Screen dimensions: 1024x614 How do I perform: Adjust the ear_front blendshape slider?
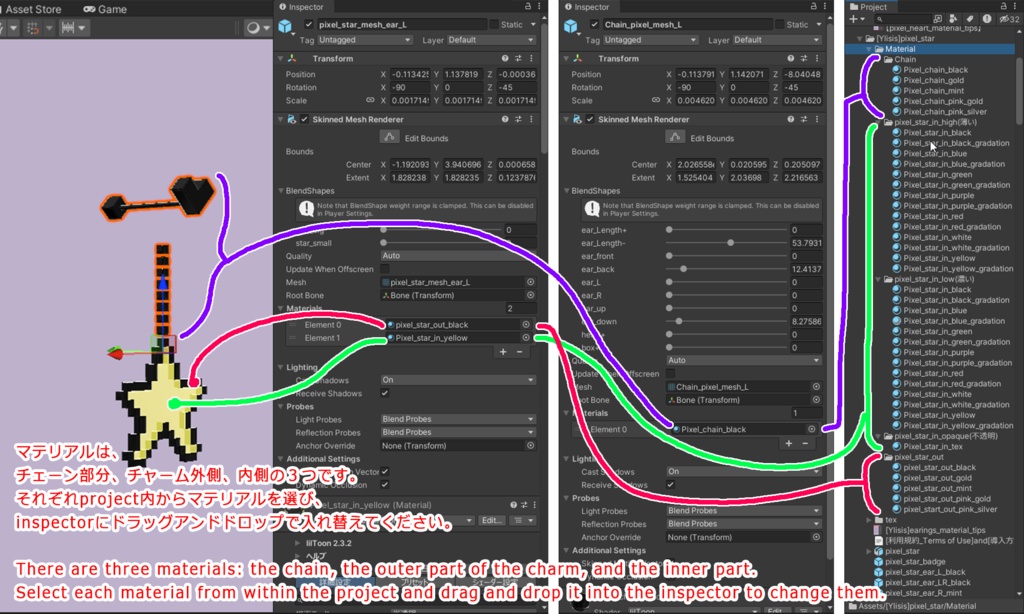(x=728, y=256)
